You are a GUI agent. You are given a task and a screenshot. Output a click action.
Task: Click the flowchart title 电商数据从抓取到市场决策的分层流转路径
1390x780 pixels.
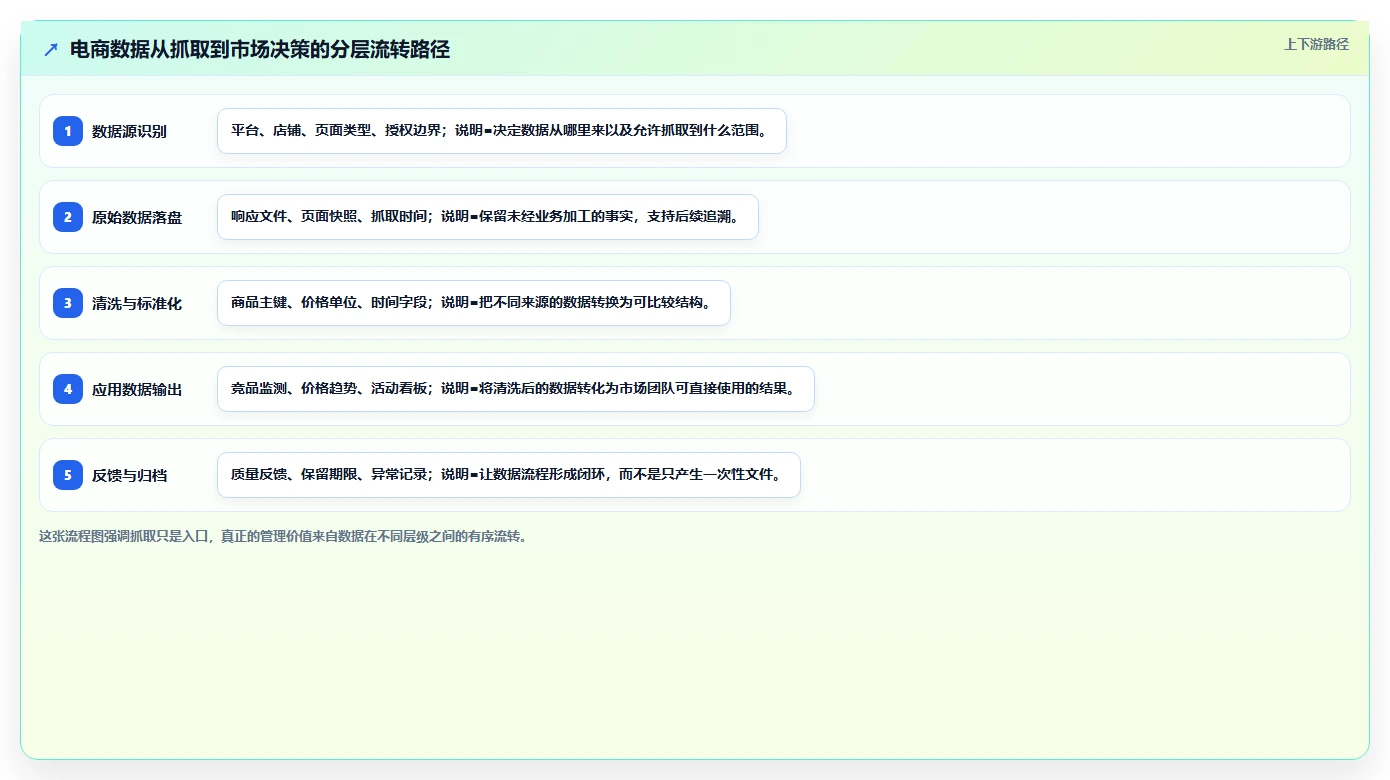pos(260,50)
